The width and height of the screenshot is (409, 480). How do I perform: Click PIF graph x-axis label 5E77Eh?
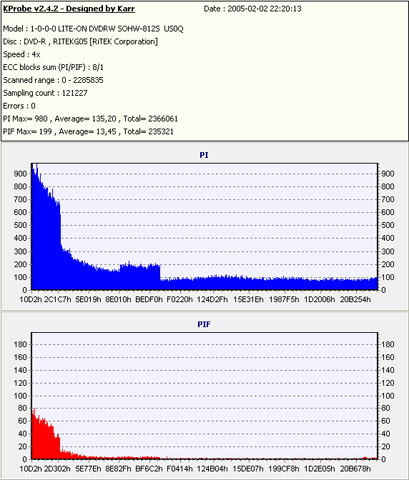(x=88, y=469)
